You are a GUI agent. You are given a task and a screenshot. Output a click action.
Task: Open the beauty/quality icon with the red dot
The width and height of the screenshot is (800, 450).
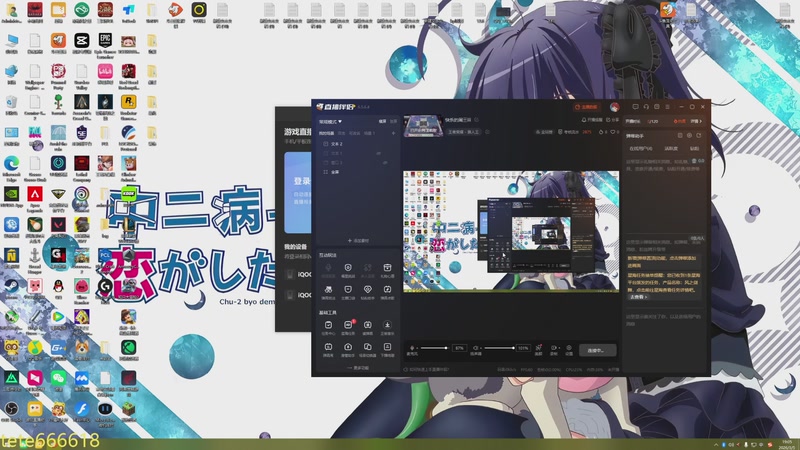pos(538,349)
